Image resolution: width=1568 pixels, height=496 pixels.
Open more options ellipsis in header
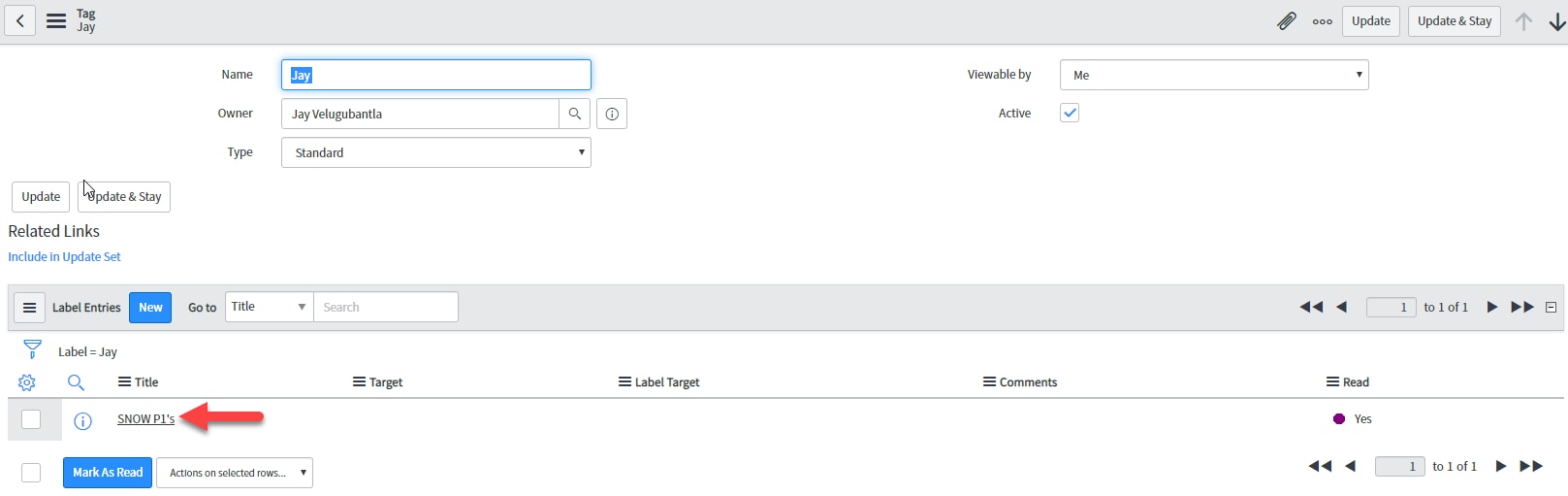[1323, 21]
